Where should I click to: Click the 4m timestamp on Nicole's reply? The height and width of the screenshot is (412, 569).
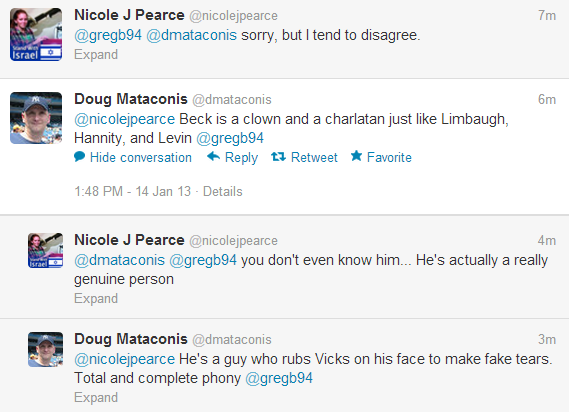pyautogui.click(x=547, y=241)
